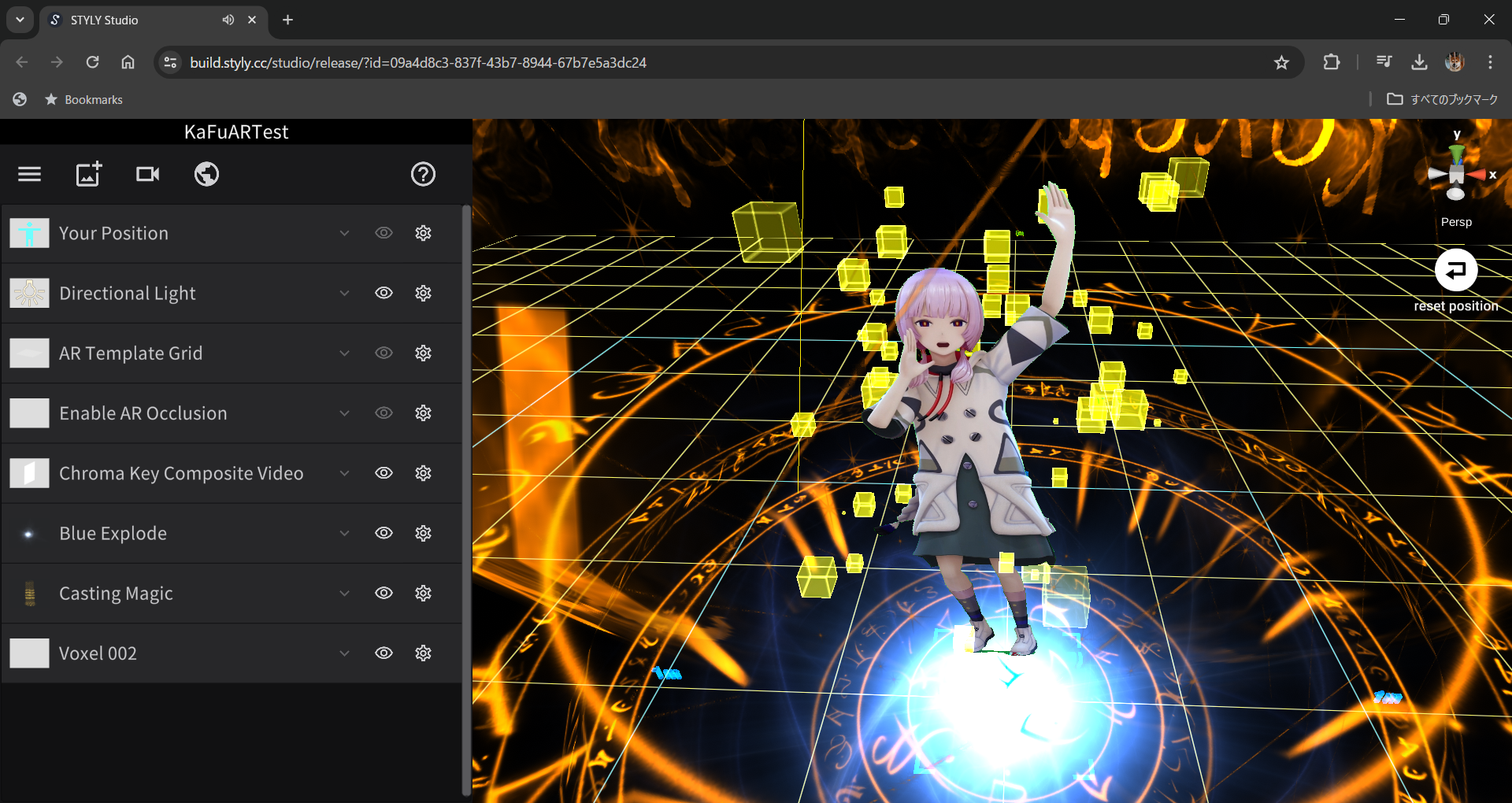Select the Blue Explode asset name
The image size is (1512, 803).
113,533
